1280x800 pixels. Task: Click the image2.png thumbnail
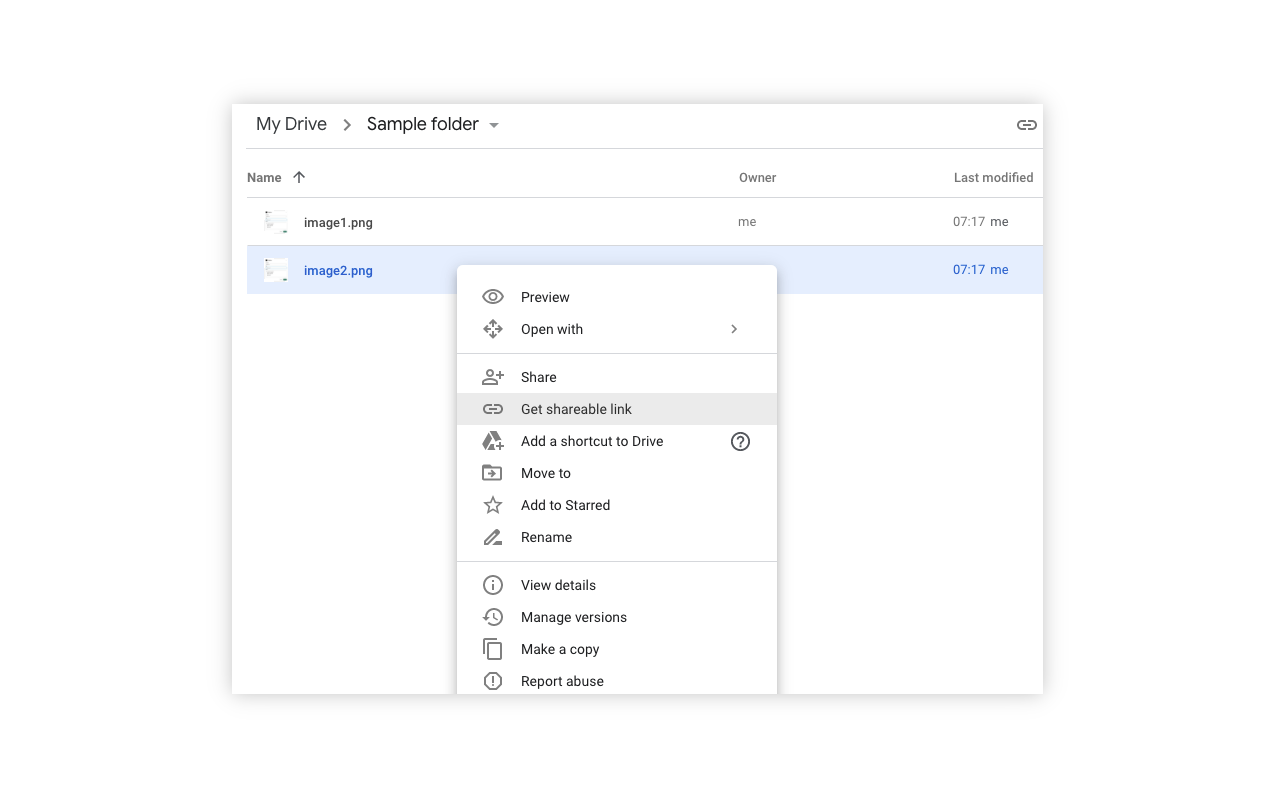click(276, 270)
